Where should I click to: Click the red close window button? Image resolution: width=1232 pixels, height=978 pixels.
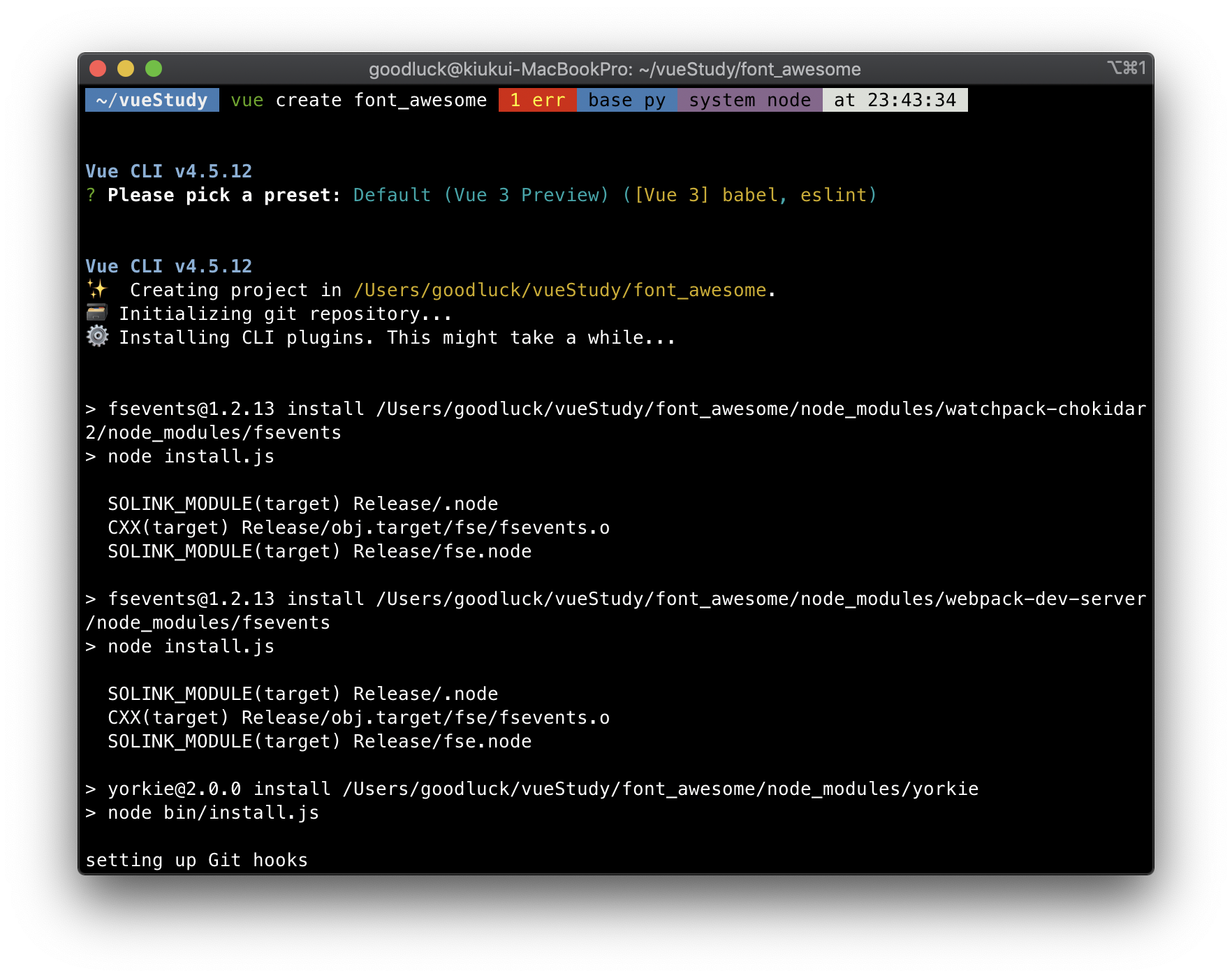click(98, 68)
